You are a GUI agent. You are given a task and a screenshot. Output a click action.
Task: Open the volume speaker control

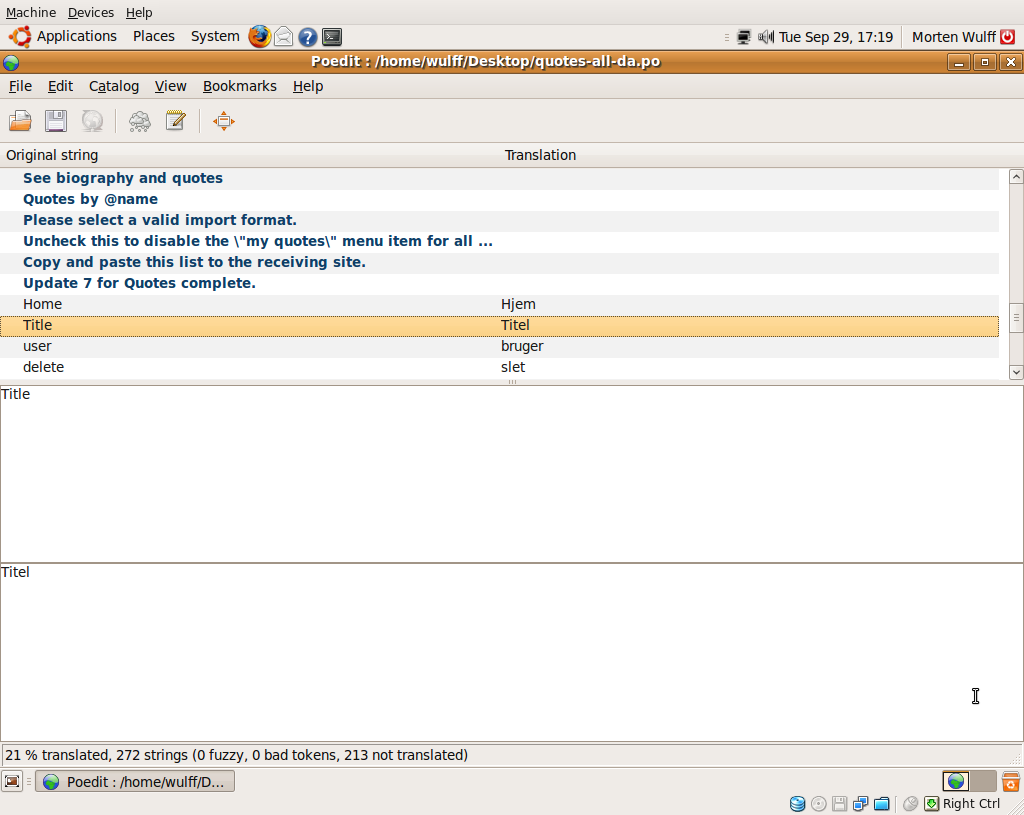point(765,37)
